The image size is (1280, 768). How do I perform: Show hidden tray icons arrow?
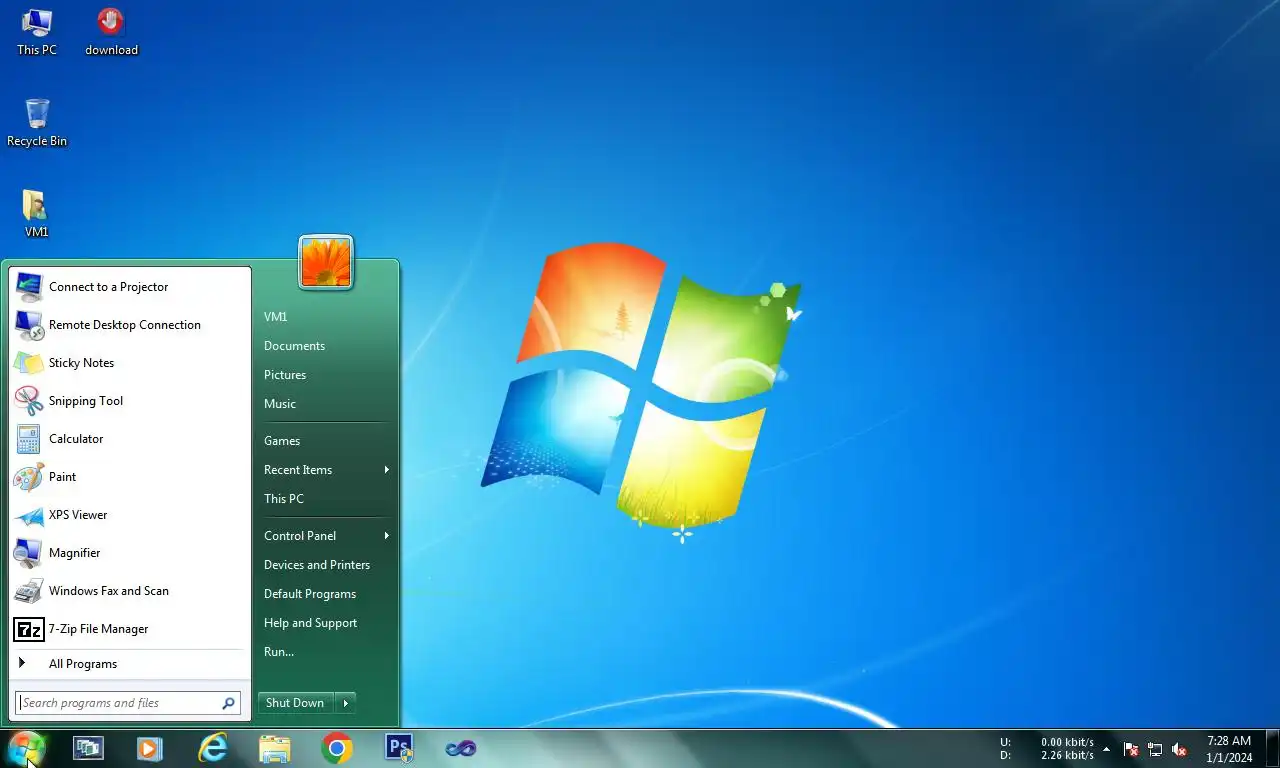[1106, 749]
